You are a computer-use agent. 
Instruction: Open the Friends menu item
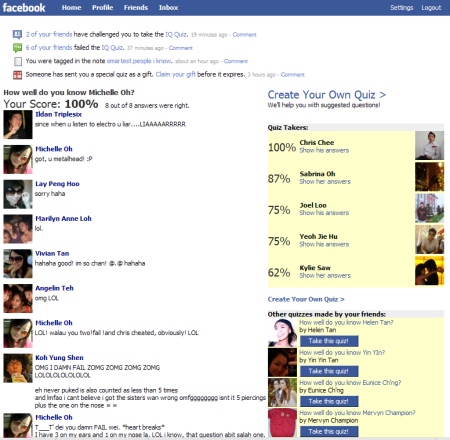(x=136, y=7)
